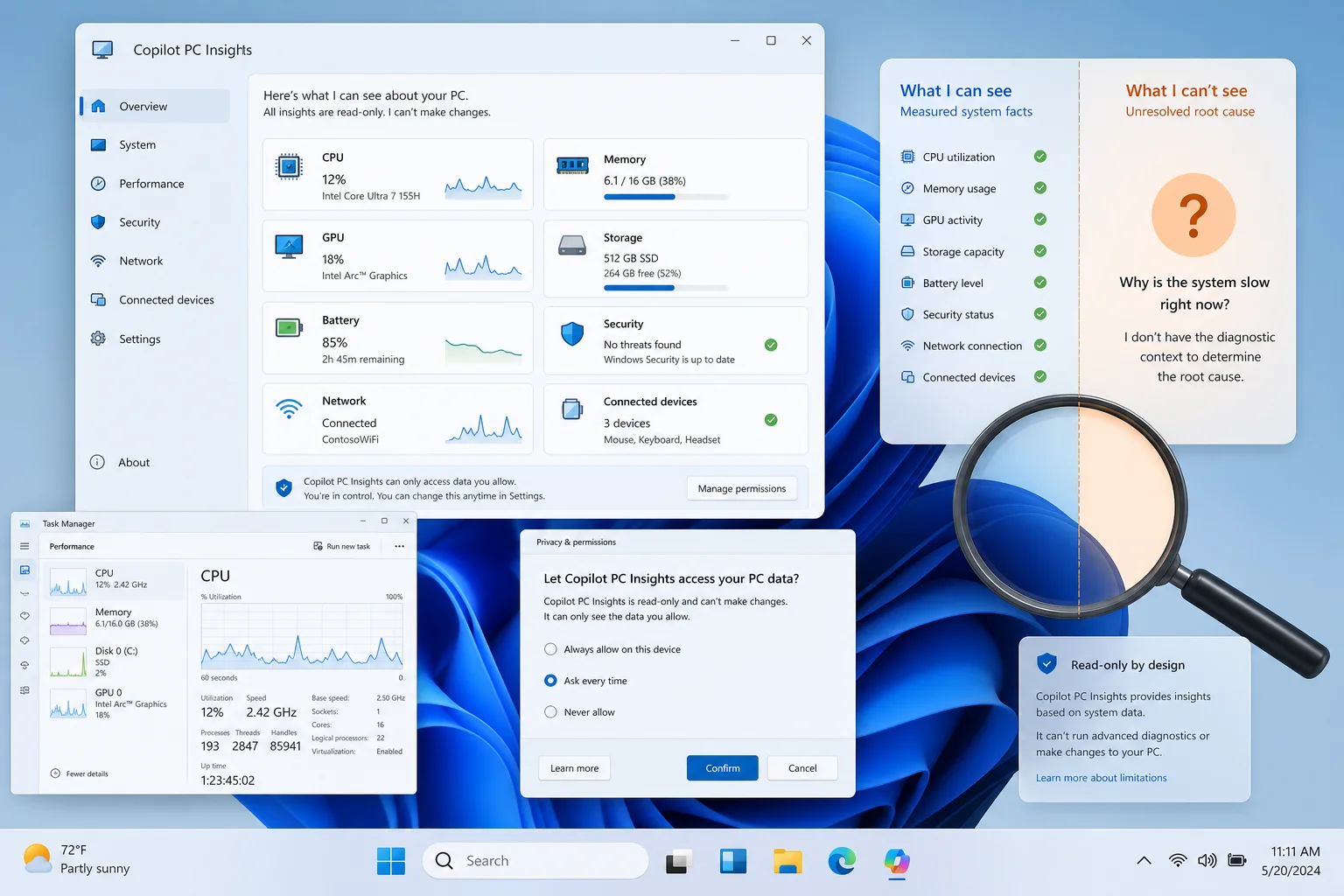
Task: Click the taskbar Search box
Action: (x=535, y=861)
